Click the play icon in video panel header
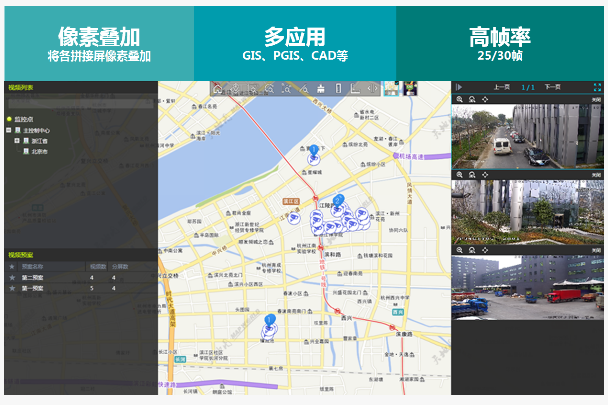608x405 pixels. 461,88
